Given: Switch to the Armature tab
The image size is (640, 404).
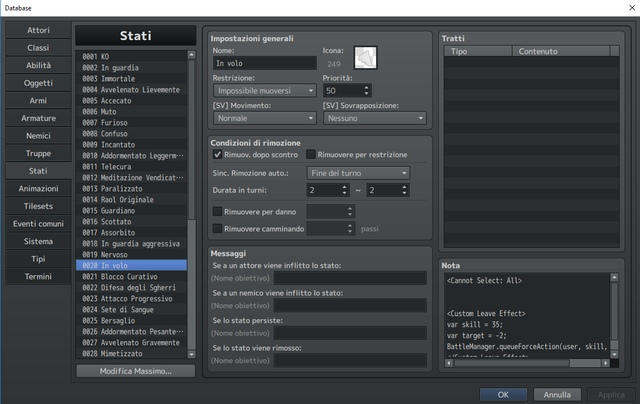Looking at the screenshot, I should [x=38, y=118].
